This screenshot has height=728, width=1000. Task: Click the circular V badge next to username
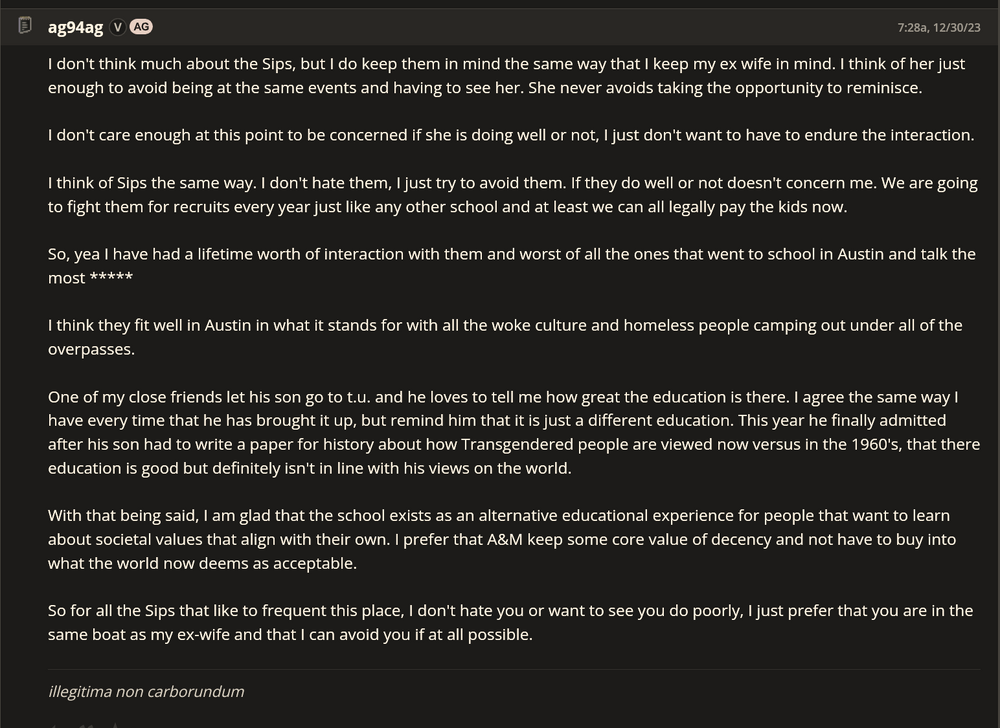coord(118,27)
